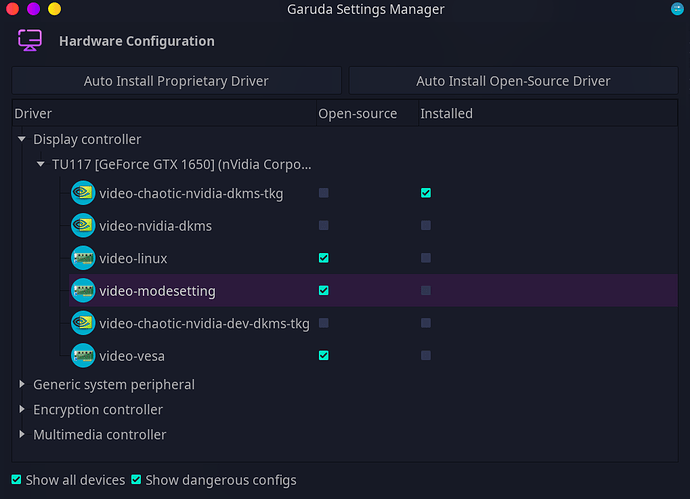Viewport: 690px width, 499px height.
Task: Select the video-vesa driver name
Action: click(x=132, y=356)
